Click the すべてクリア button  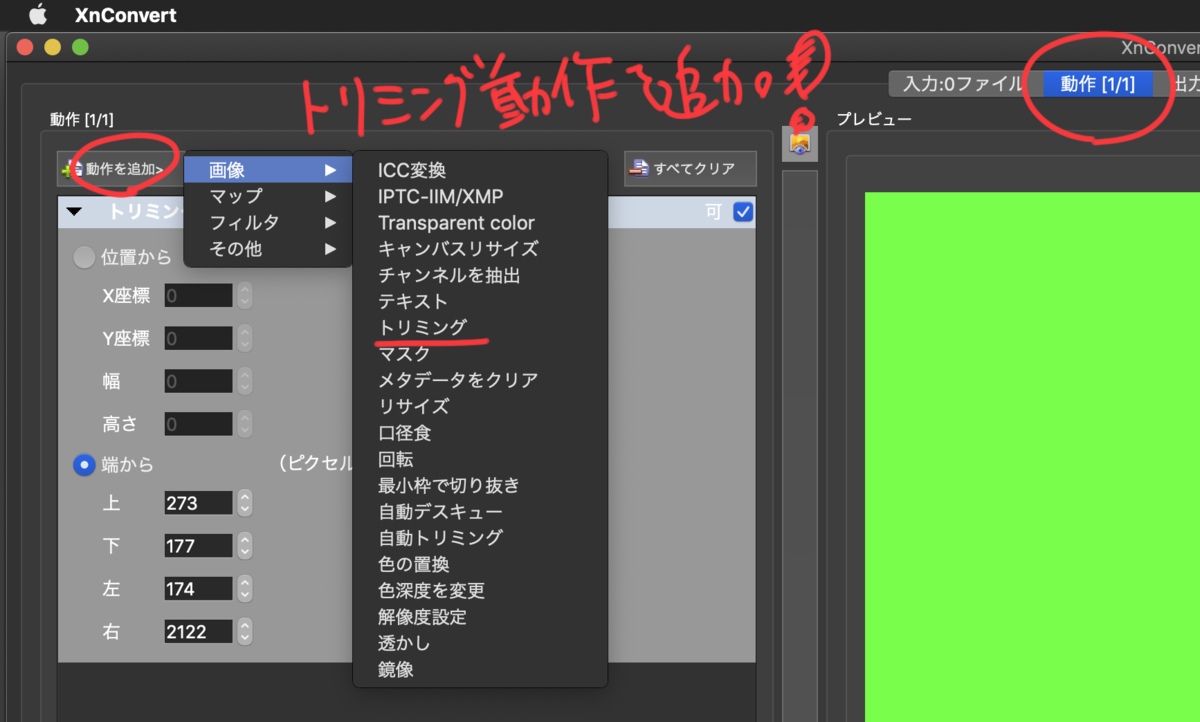690,169
